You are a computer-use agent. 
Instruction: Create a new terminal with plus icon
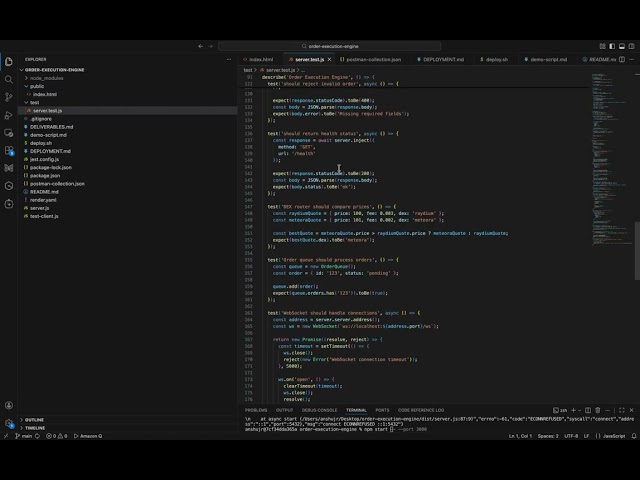tap(573, 410)
